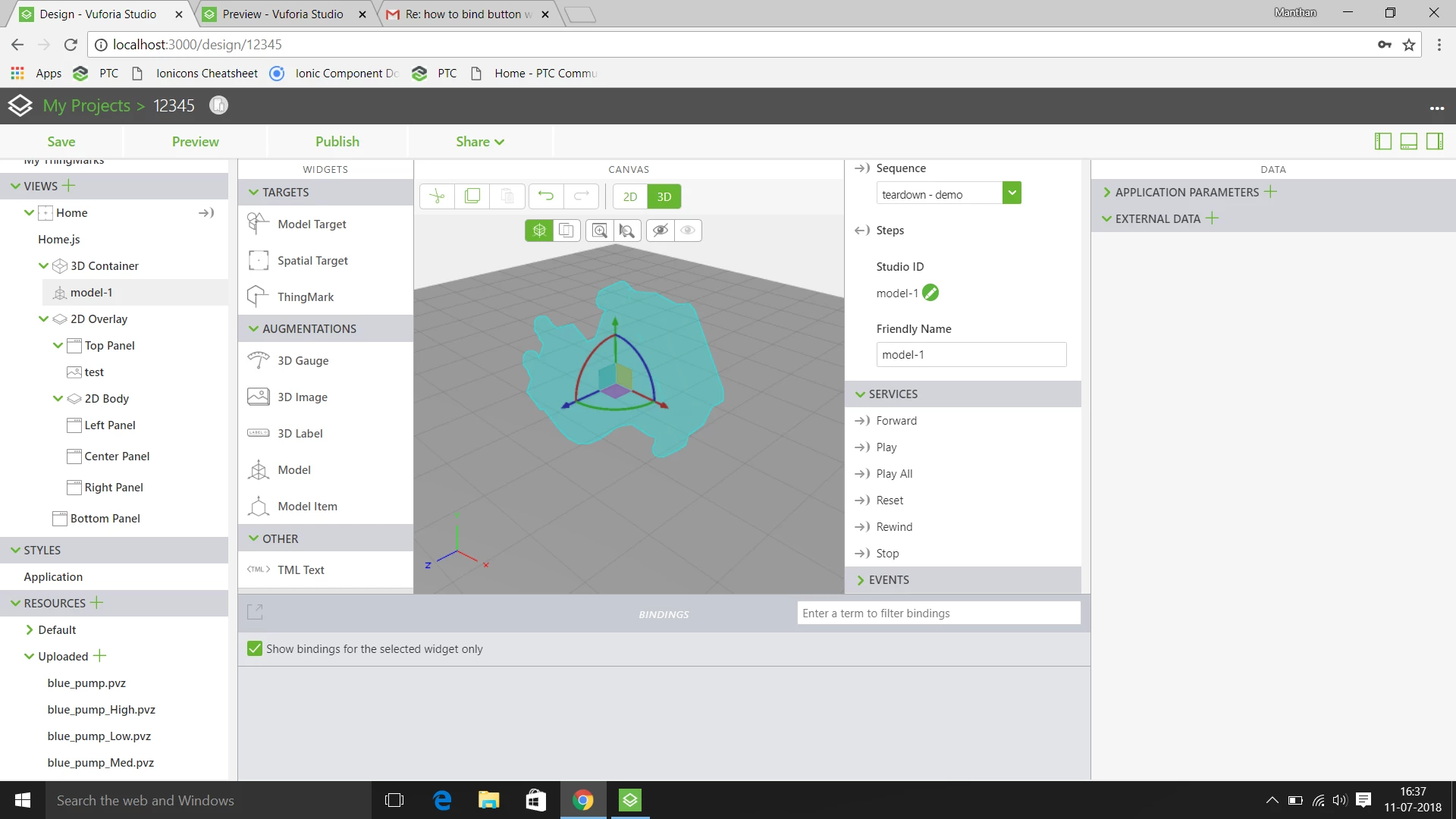Expand the EVENTS section

[888, 580]
